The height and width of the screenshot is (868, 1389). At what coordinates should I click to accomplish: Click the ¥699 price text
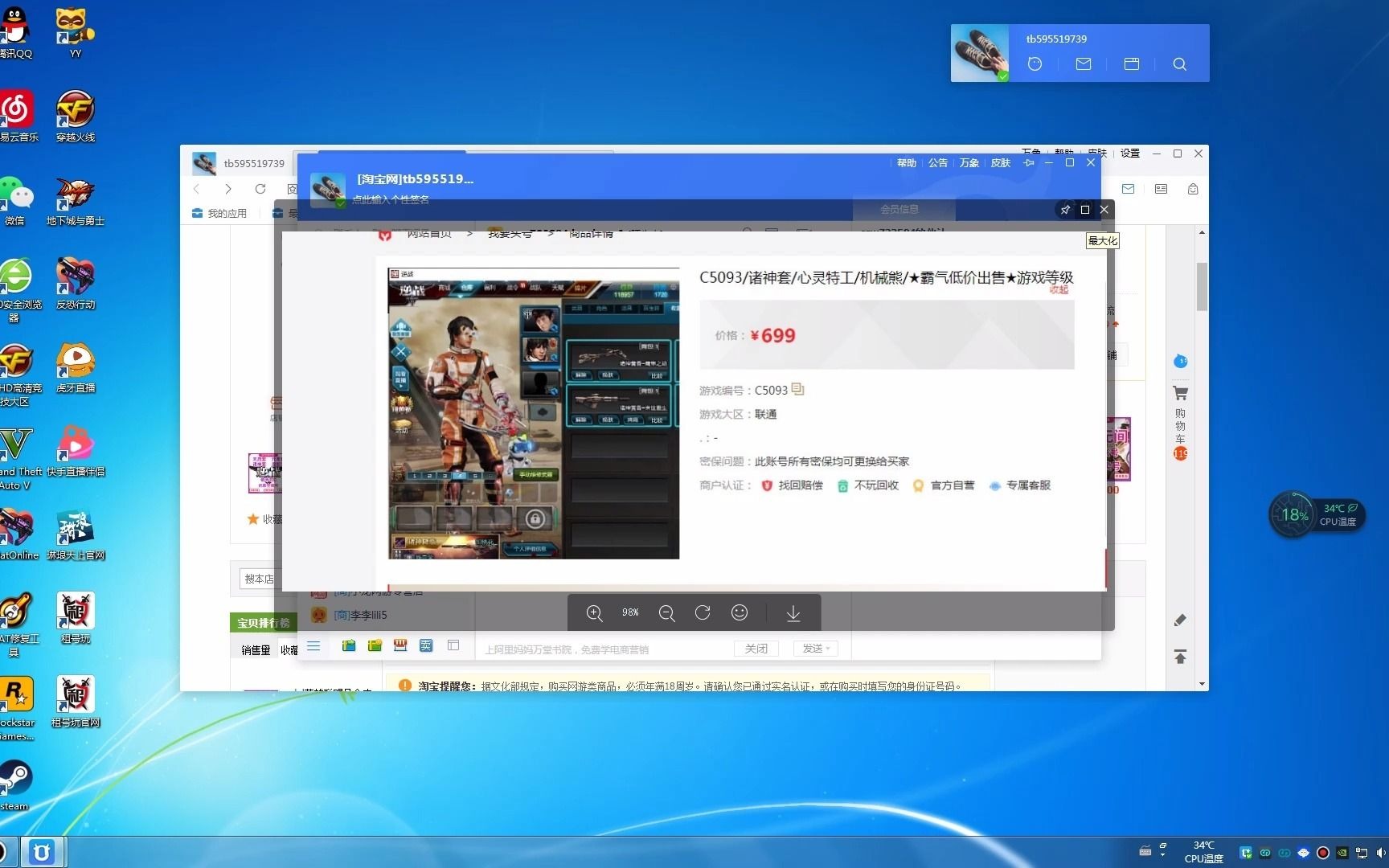click(773, 335)
